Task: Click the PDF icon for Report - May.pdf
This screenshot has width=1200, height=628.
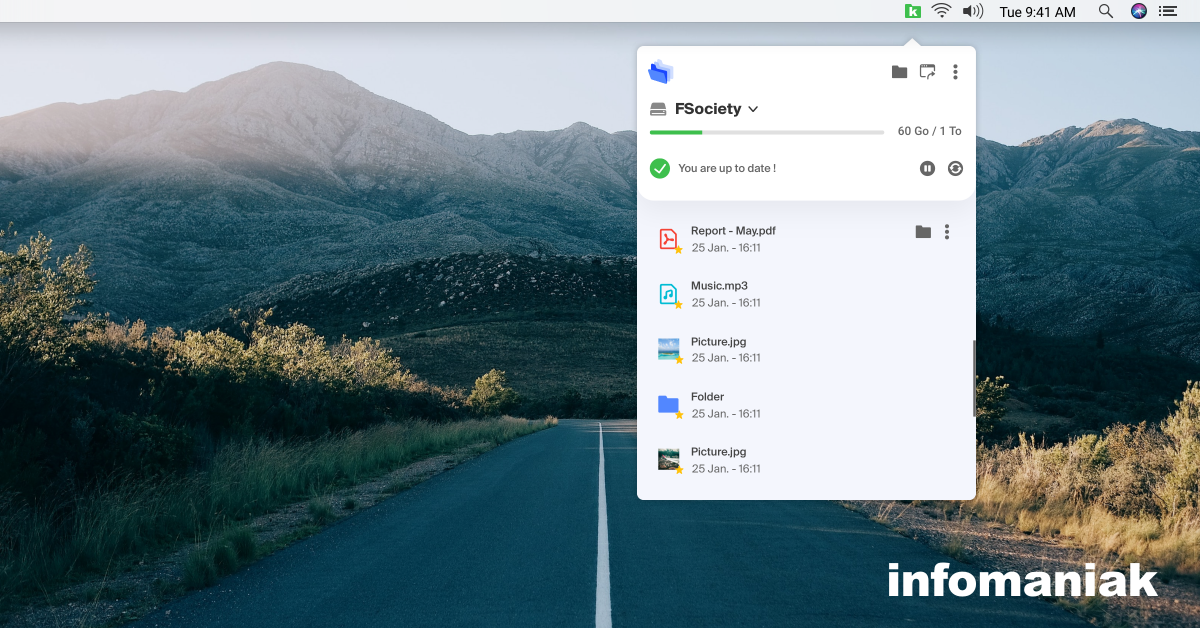Action: tap(668, 239)
